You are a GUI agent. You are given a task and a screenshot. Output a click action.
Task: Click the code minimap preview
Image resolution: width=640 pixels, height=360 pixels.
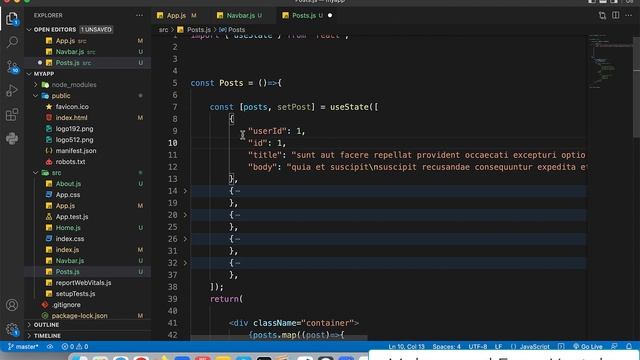610,61
